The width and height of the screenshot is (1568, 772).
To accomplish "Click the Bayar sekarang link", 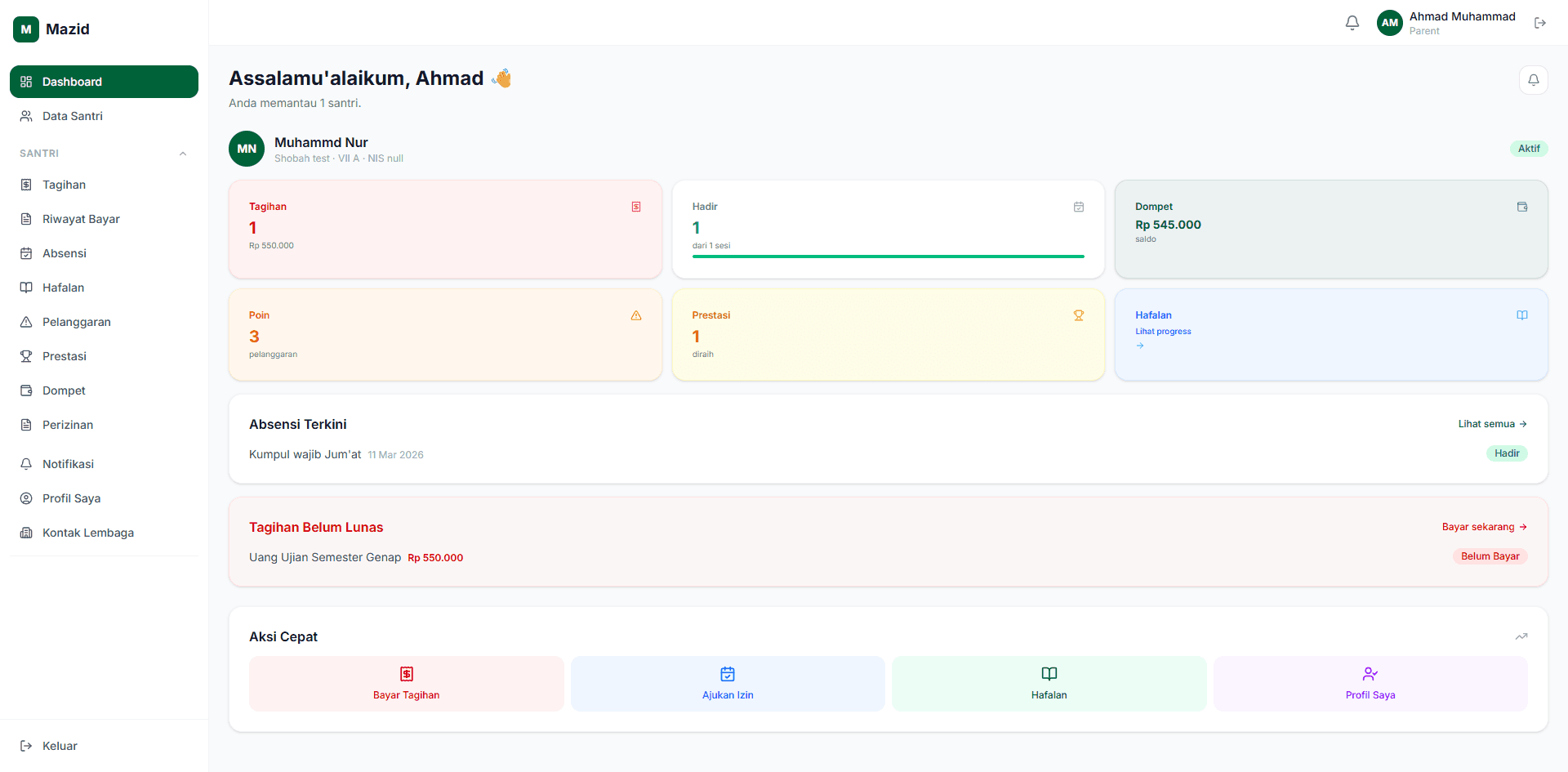I will [1484, 527].
